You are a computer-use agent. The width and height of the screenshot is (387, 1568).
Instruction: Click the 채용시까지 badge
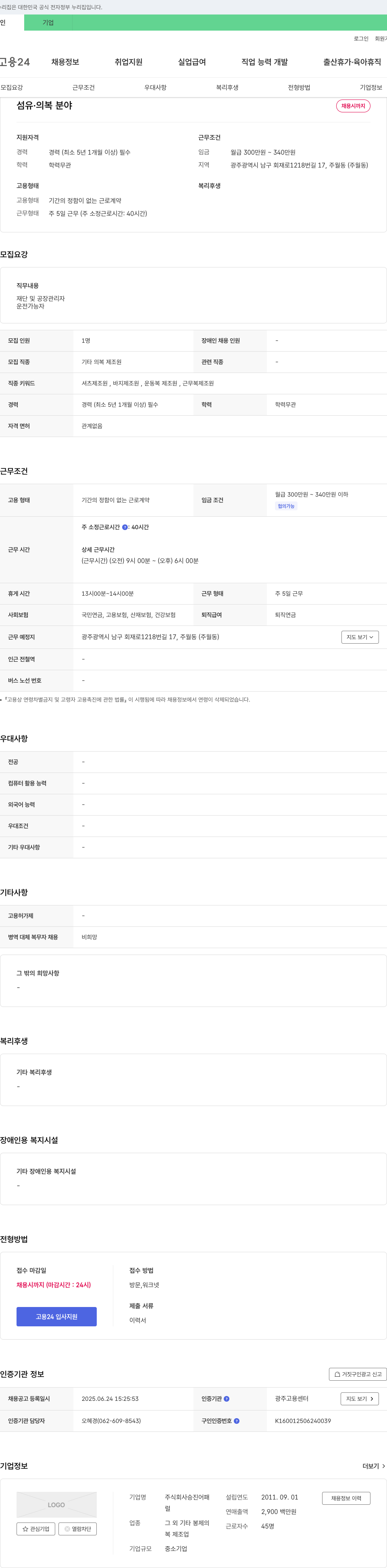[x=354, y=106]
